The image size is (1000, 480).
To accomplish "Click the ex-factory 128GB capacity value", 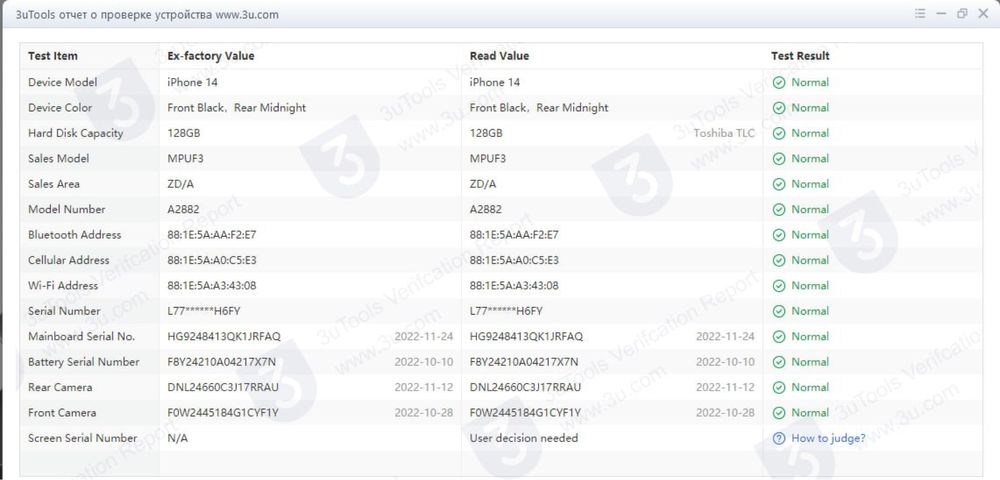I will (x=184, y=133).
